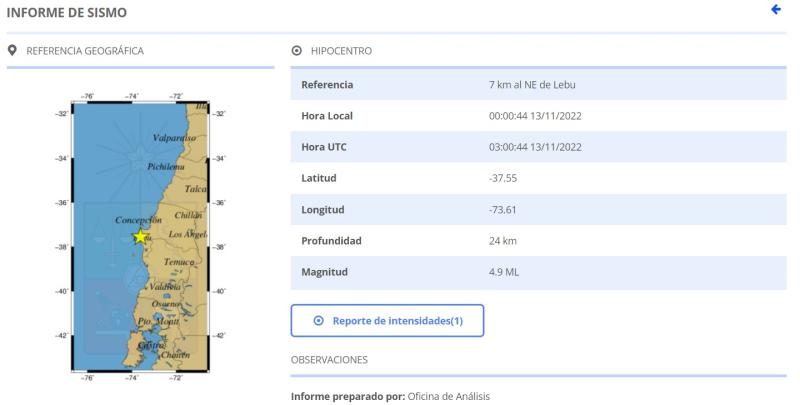
Task: Select local time 00:00:44 13/11/2022
Action: click(x=535, y=116)
